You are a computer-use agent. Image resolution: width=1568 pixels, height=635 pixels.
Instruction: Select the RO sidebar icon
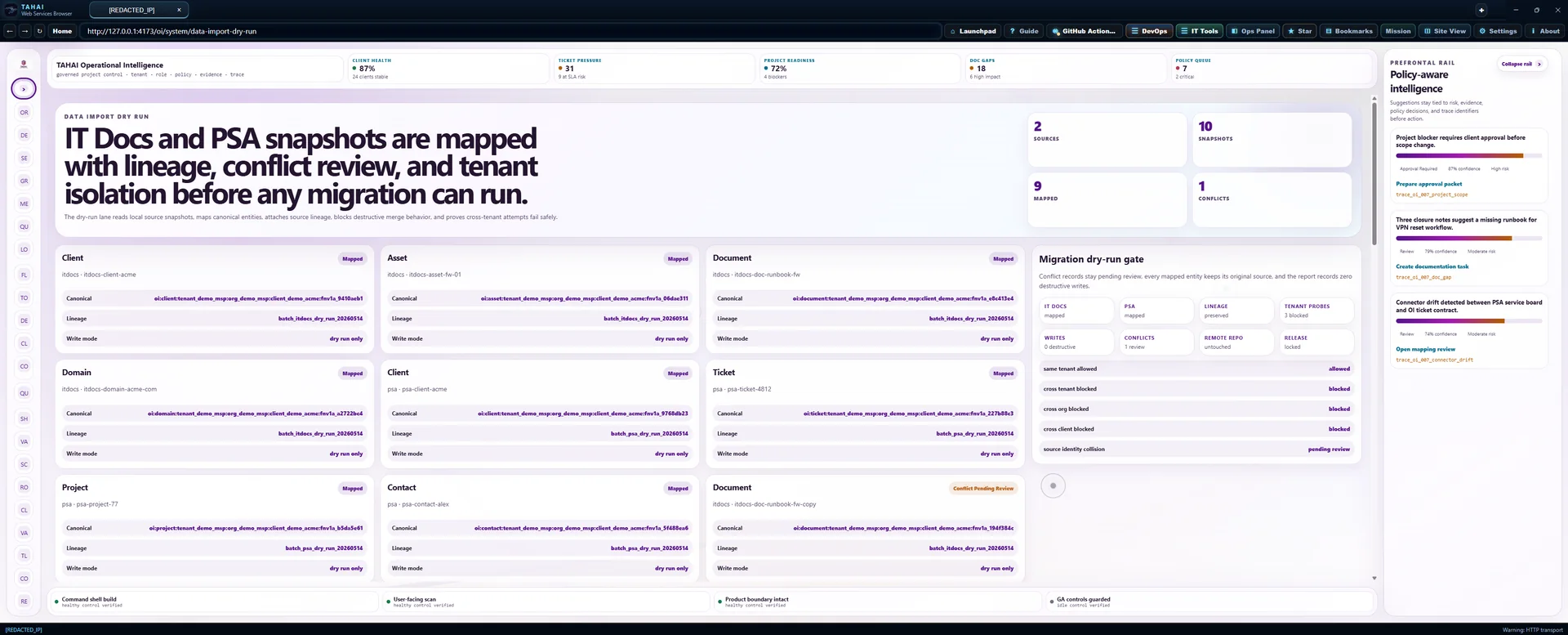[24, 487]
